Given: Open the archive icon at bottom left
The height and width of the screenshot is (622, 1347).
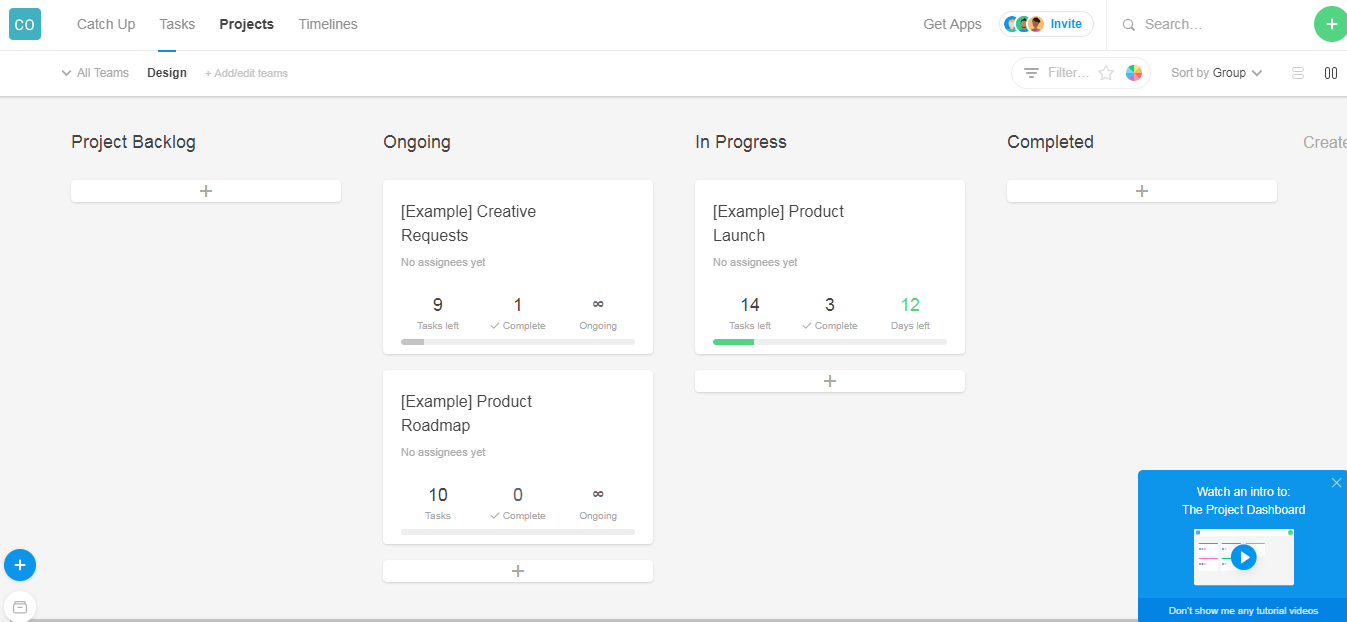Looking at the screenshot, I should click(20, 607).
